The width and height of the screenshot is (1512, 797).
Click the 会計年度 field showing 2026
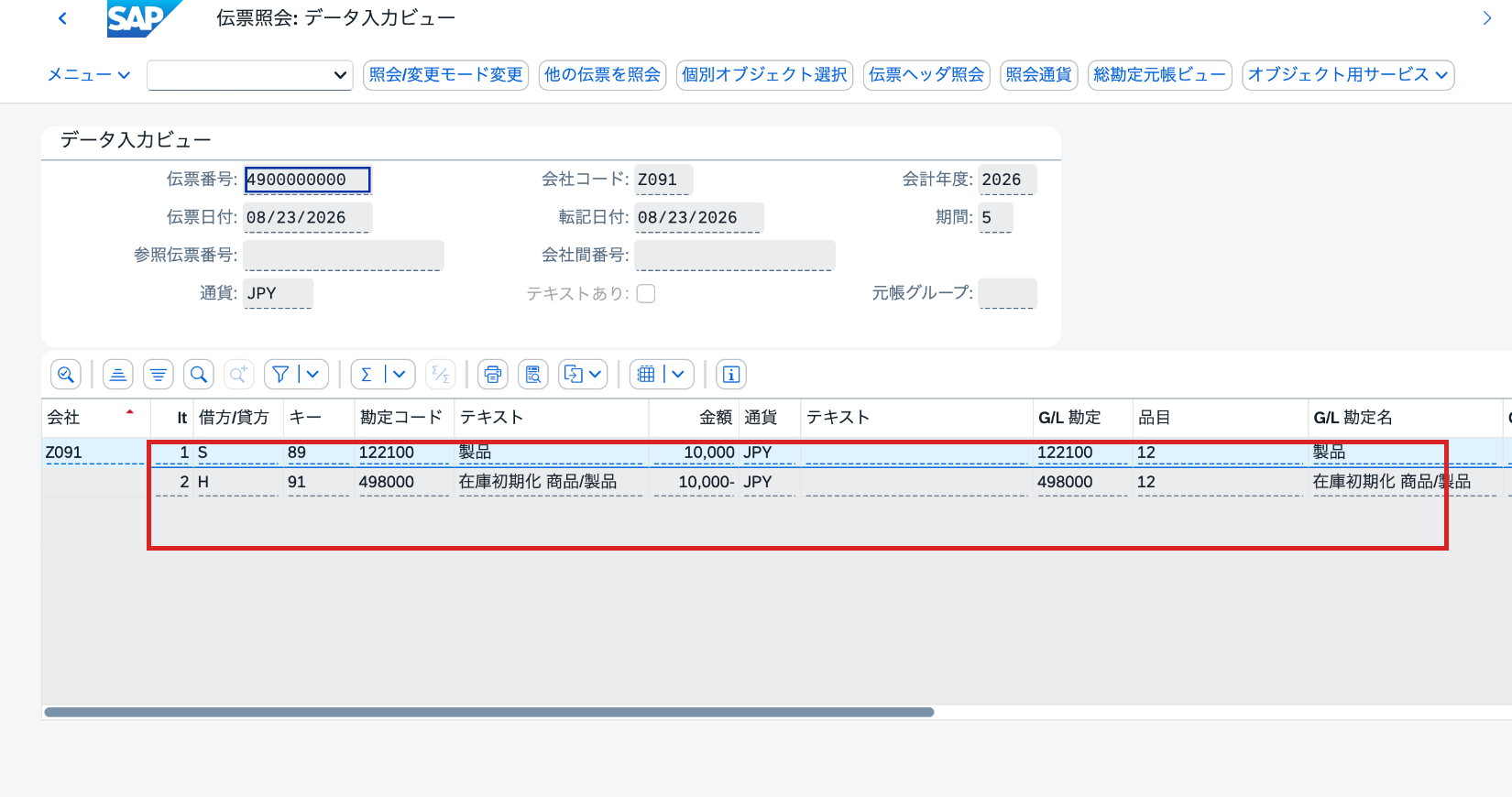click(1007, 180)
